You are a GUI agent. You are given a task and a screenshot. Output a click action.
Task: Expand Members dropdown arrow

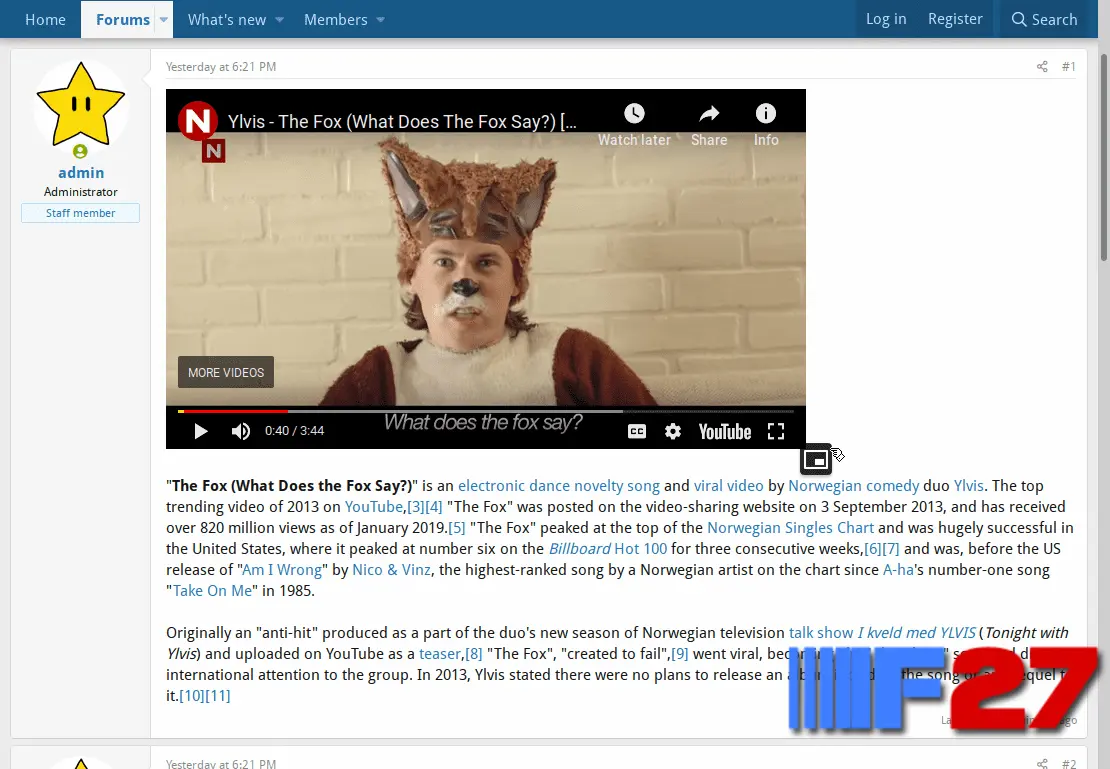point(381,20)
